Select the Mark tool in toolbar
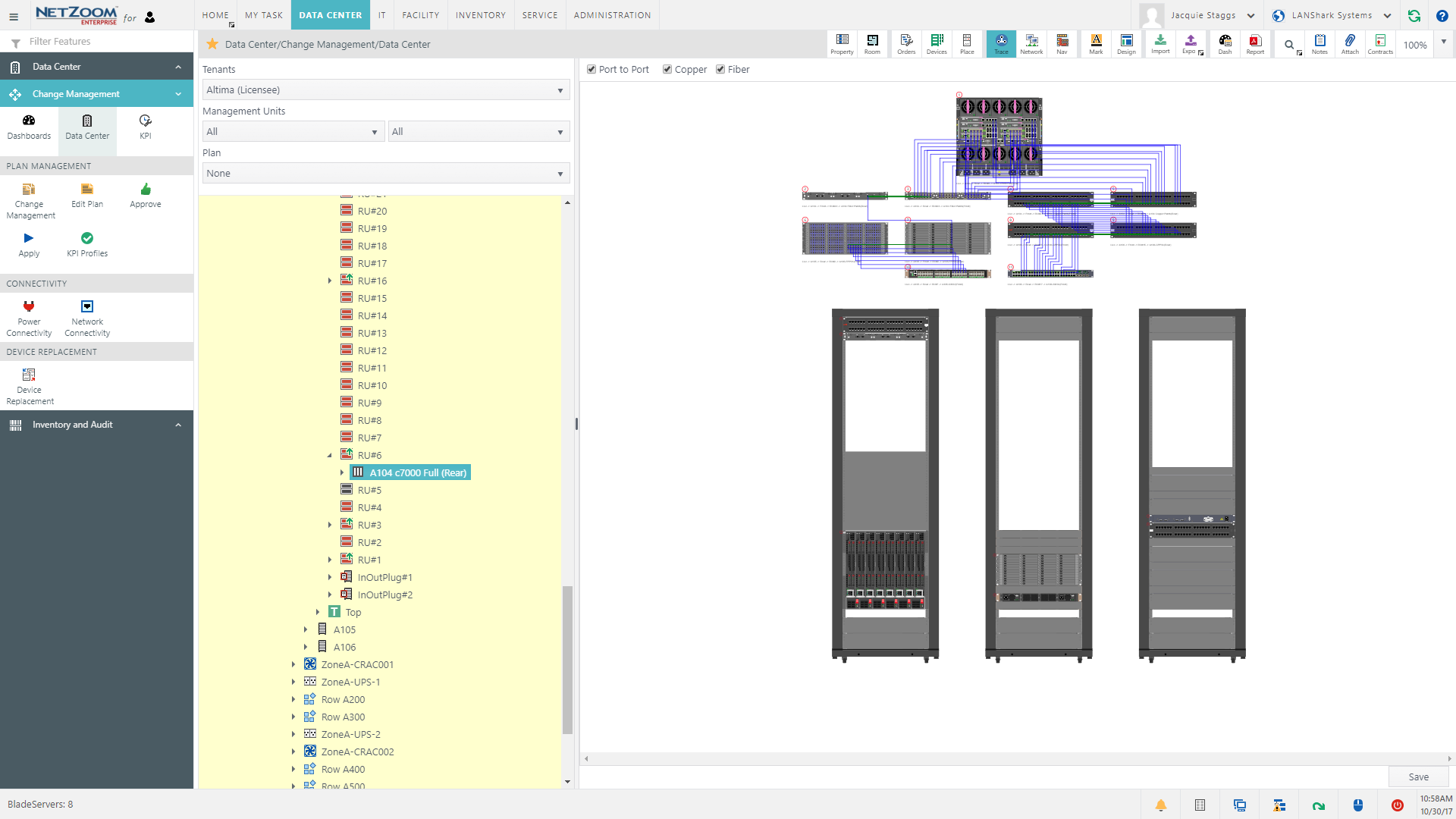The width and height of the screenshot is (1456, 819). (1095, 44)
